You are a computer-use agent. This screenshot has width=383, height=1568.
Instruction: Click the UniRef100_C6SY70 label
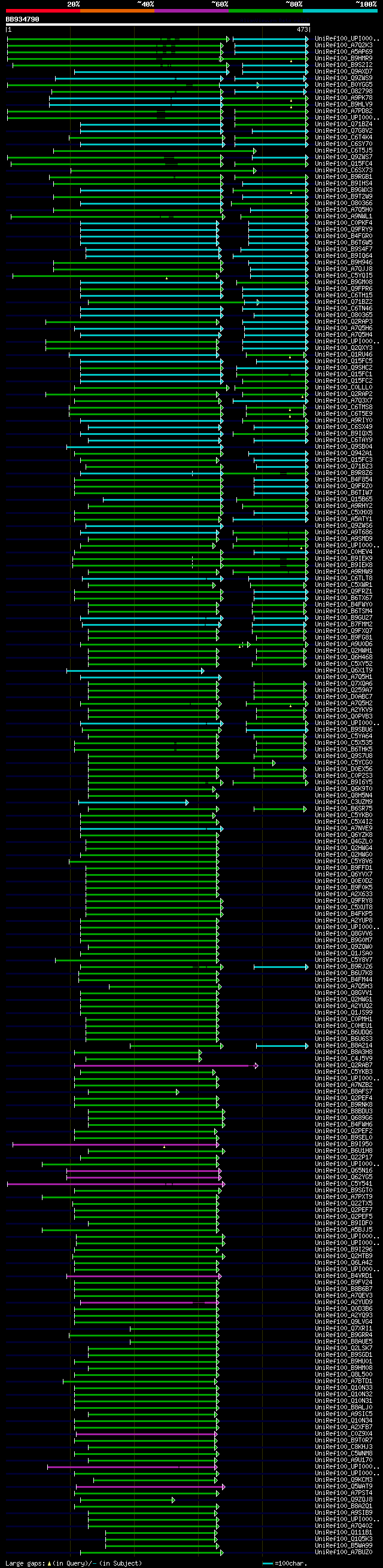pos(344,144)
